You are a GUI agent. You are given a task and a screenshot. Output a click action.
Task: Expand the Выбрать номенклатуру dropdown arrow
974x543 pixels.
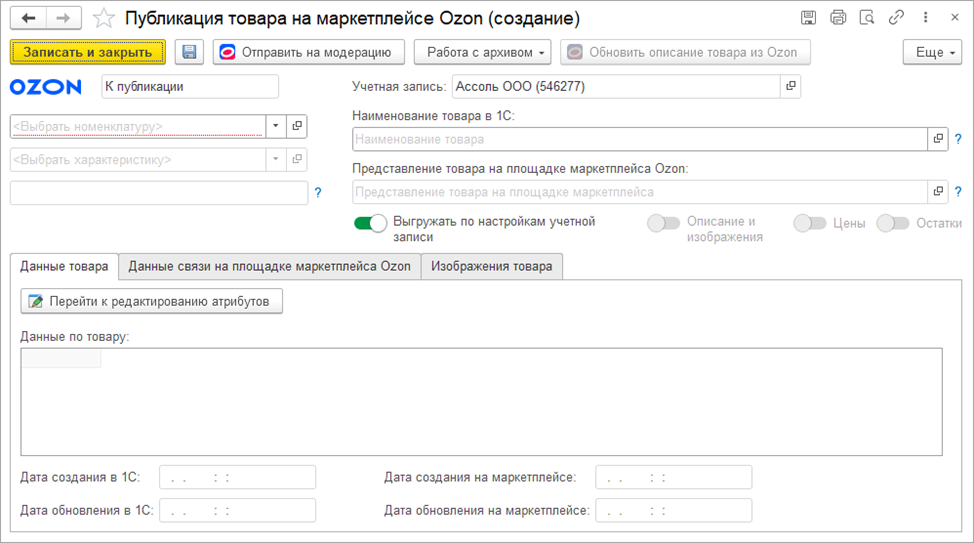(x=275, y=126)
